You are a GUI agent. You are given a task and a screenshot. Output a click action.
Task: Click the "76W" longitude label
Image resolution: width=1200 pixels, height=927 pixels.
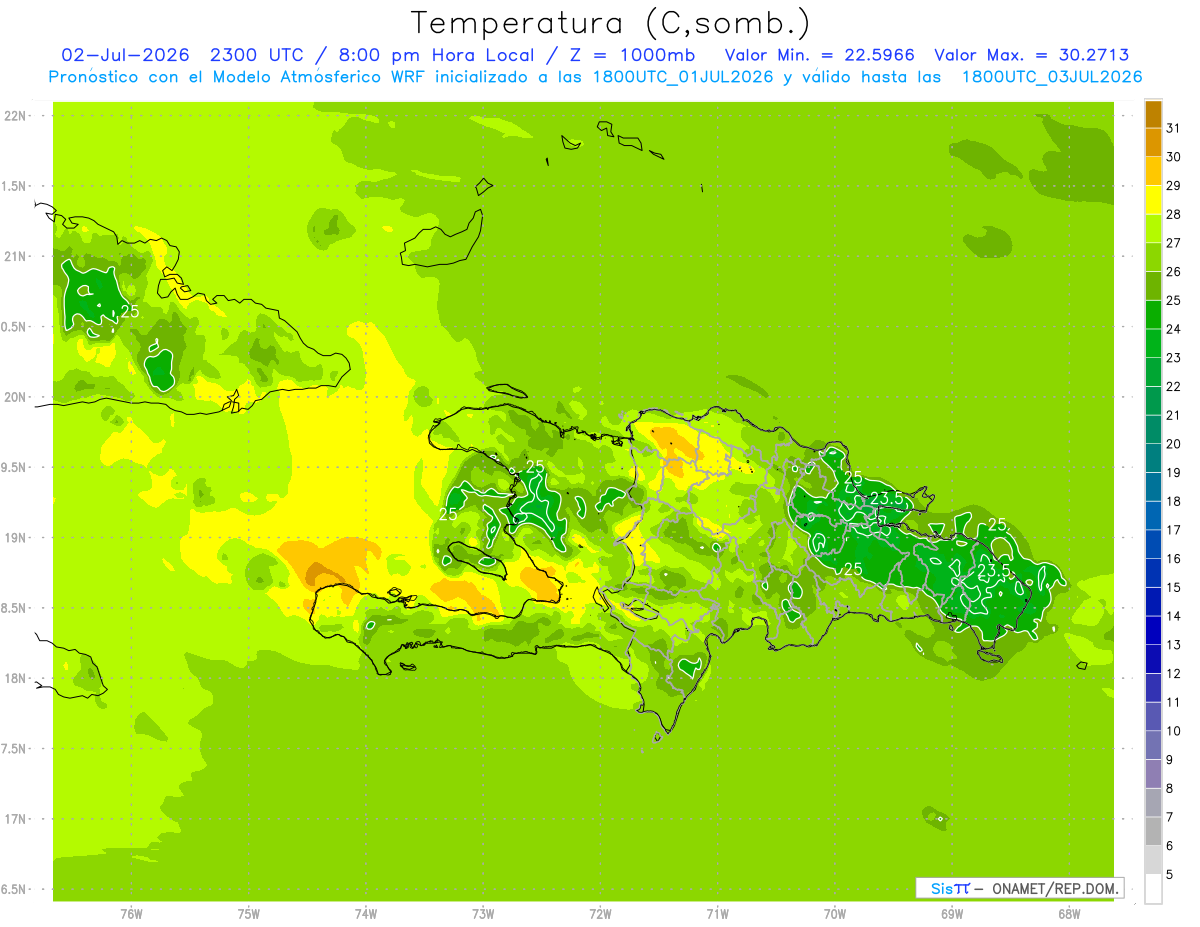131,914
